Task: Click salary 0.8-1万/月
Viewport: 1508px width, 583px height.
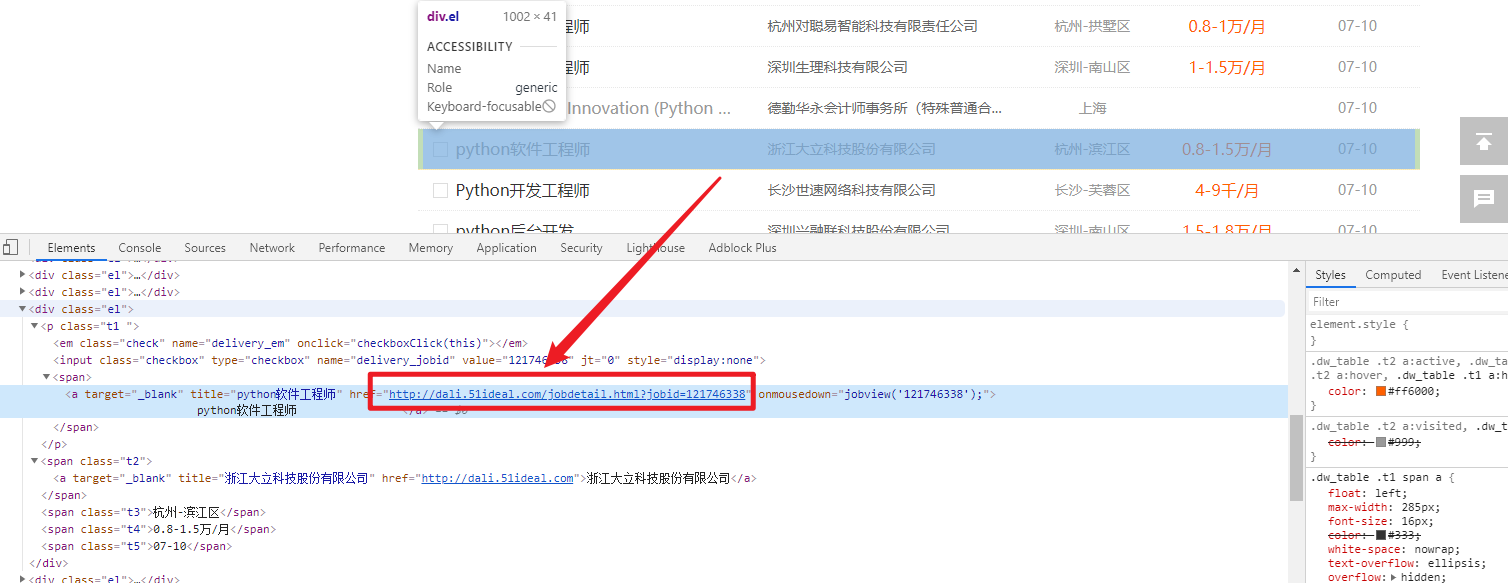Action: 1226,26
